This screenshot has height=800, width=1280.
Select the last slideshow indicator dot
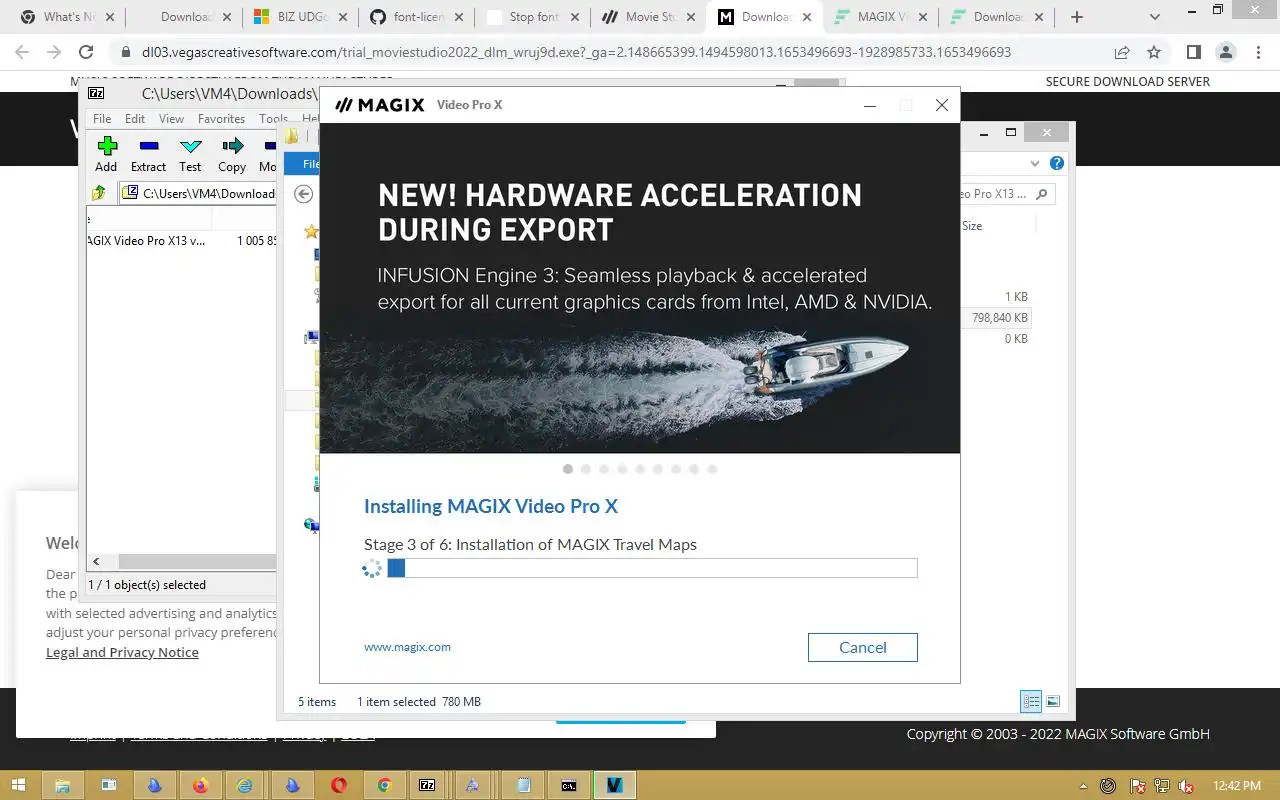pyautogui.click(x=712, y=468)
